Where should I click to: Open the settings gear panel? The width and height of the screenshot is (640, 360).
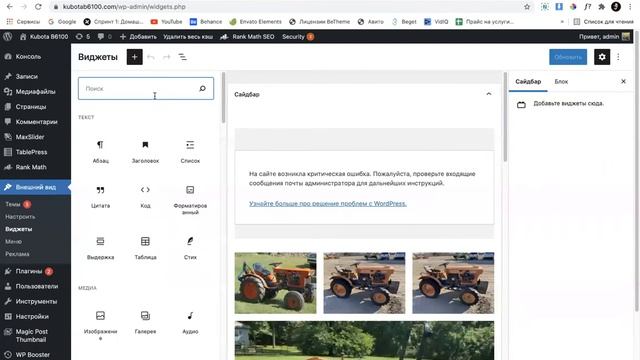tap(602, 57)
